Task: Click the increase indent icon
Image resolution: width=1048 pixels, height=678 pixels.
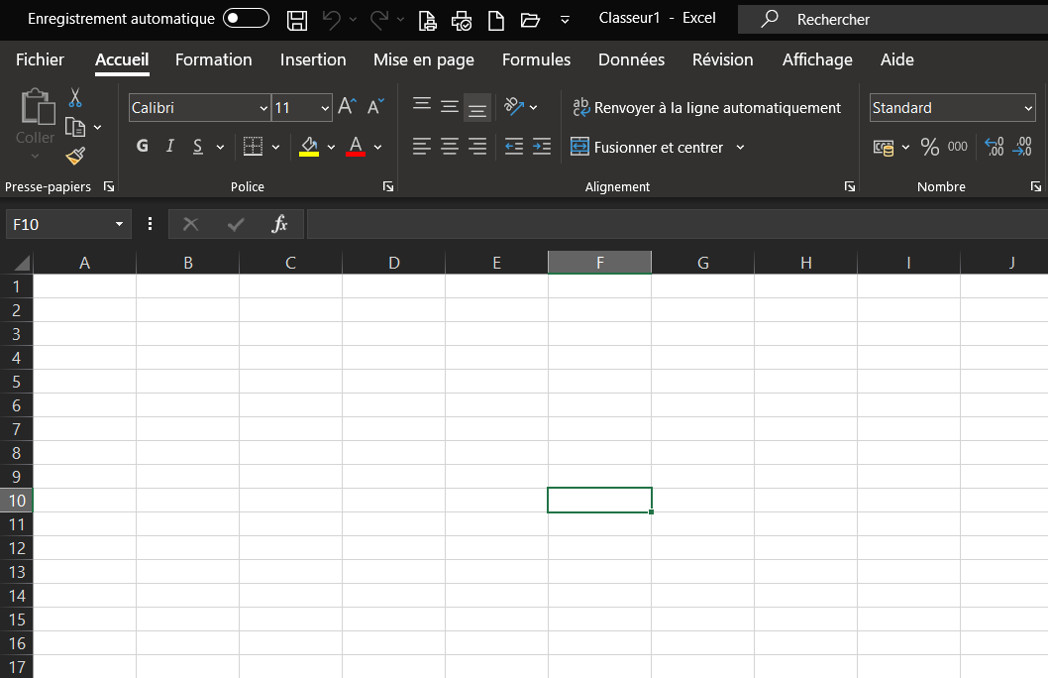Action: pos(542,146)
